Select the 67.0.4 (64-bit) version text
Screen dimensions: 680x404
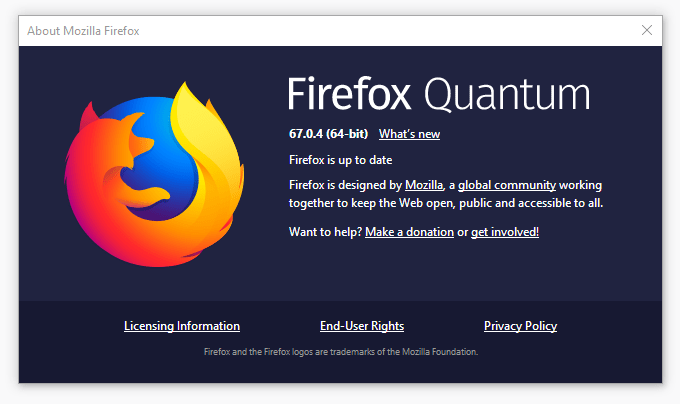328,134
